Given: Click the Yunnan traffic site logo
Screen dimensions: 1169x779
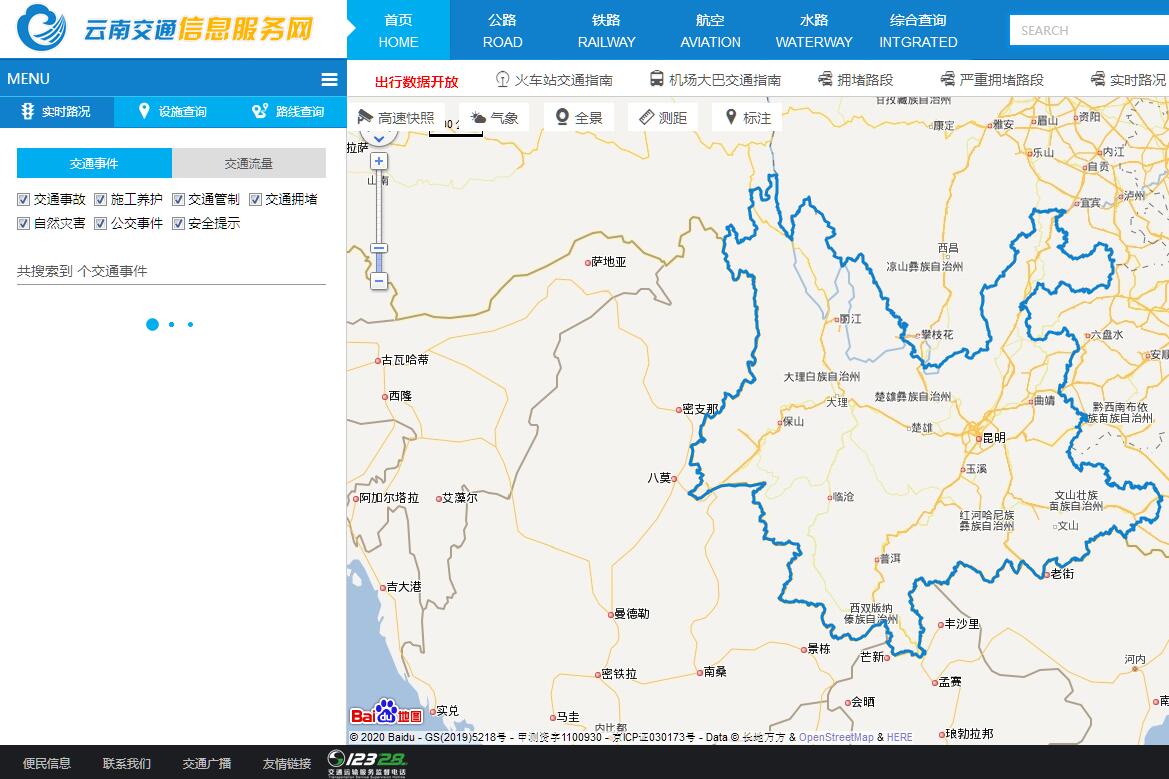Looking at the screenshot, I should 166,29.
